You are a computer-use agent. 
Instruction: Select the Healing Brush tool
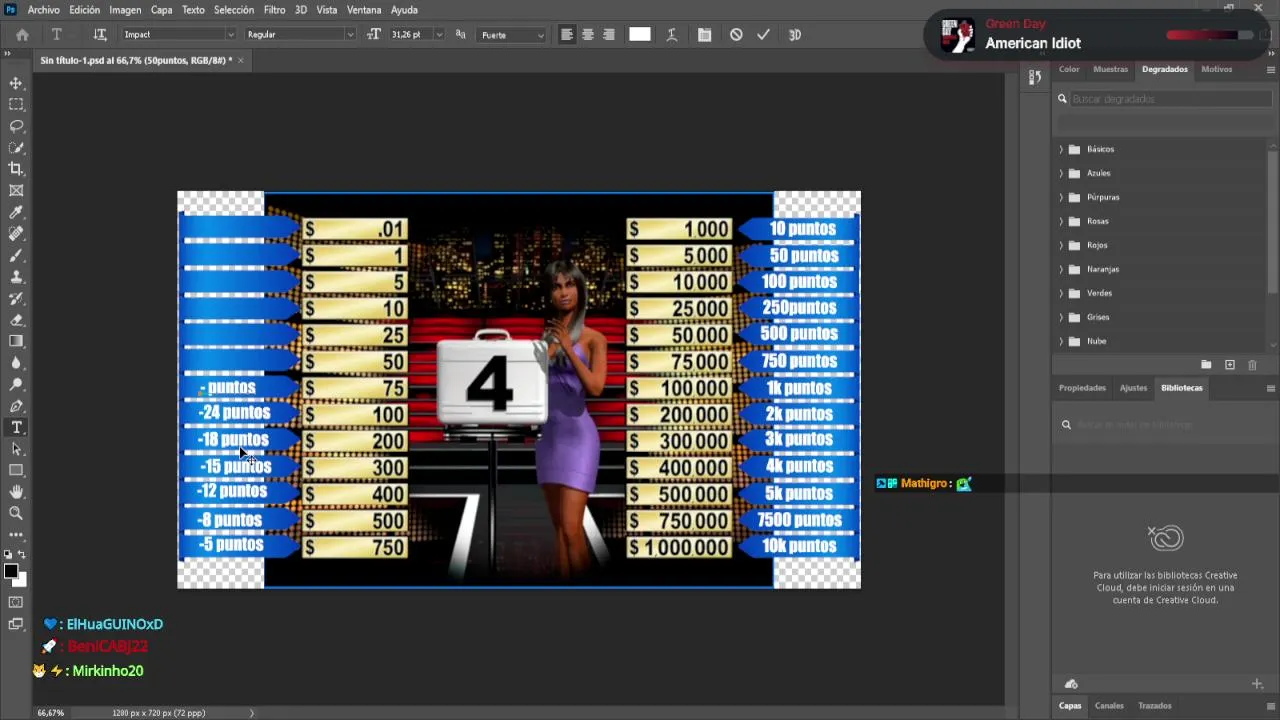16,233
